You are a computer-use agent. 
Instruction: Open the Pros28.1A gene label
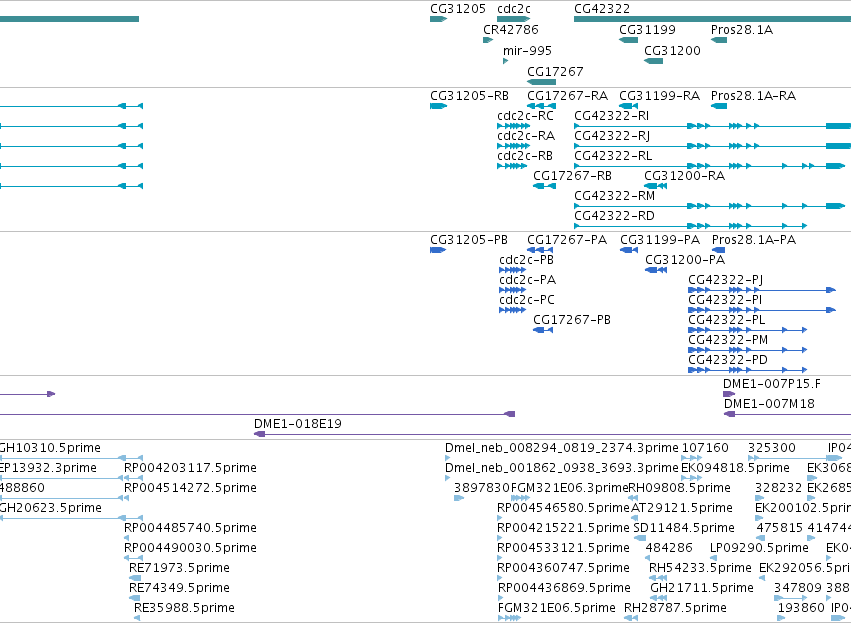(741, 29)
